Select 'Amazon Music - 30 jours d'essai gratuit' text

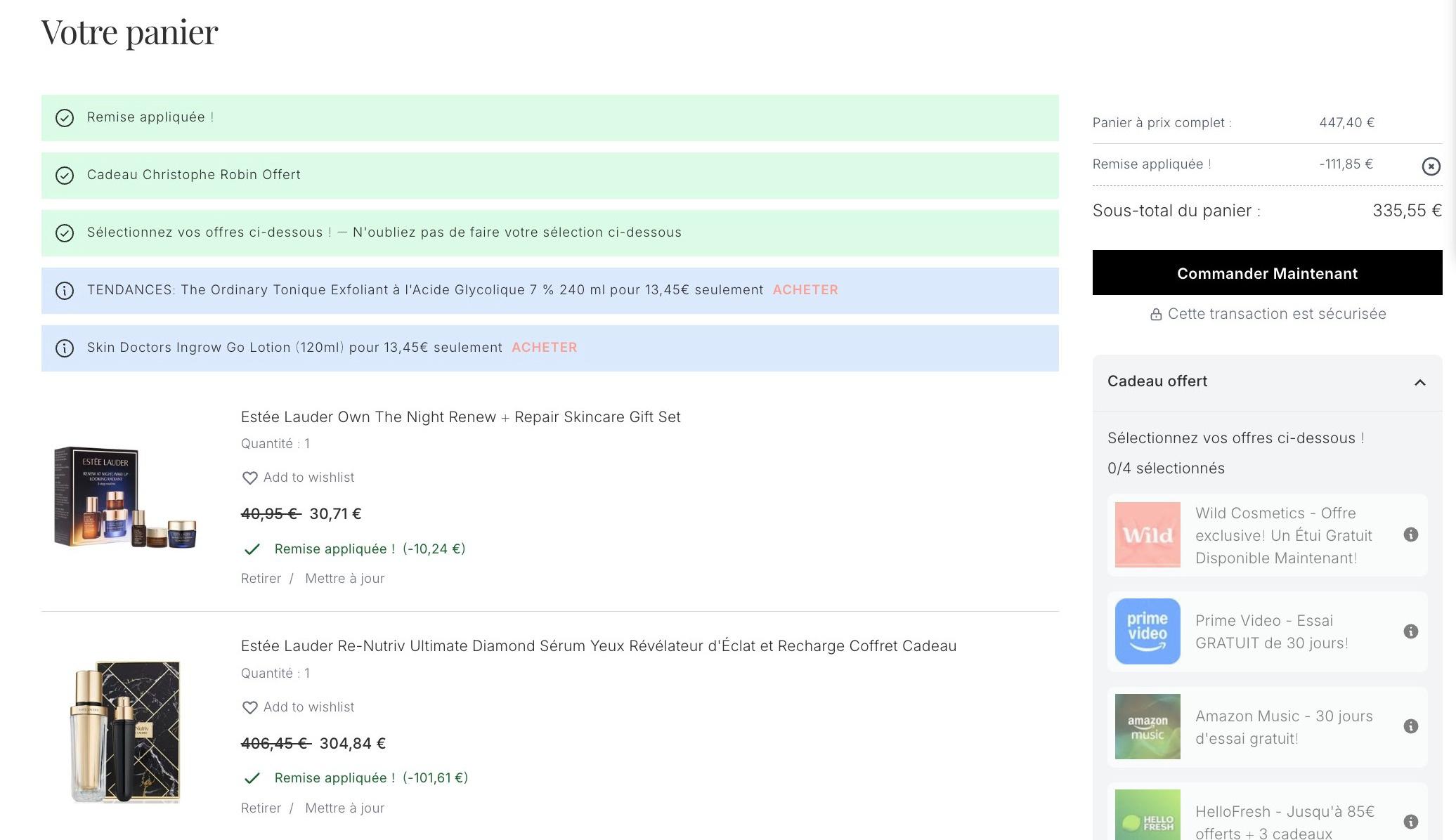1284,727
